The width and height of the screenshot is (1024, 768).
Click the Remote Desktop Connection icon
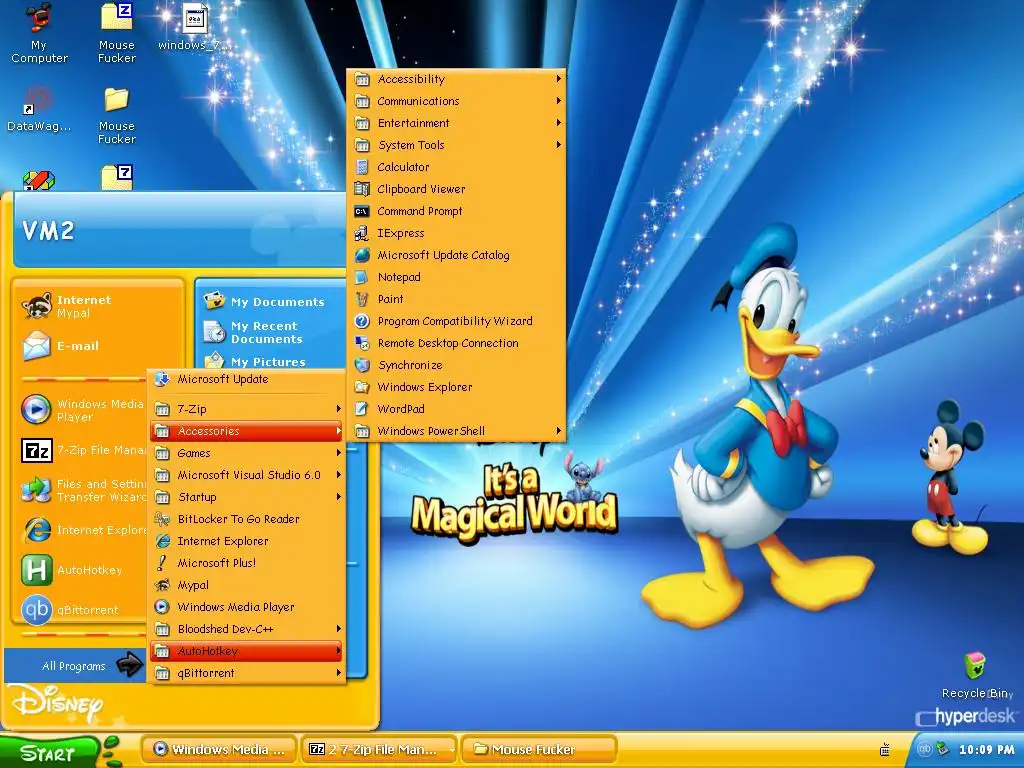(x=362, y=344)
